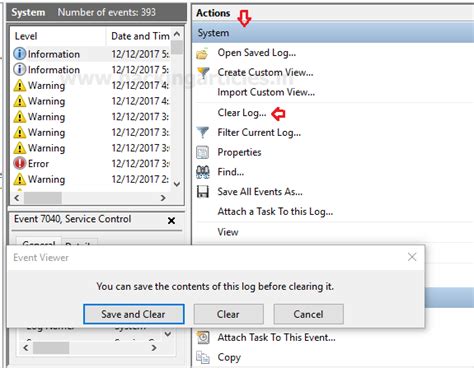The width and height of the screenshot is (474, 368).
Task: Click the Filter Current Log funnel icon
Action: [x=203, y=133]
